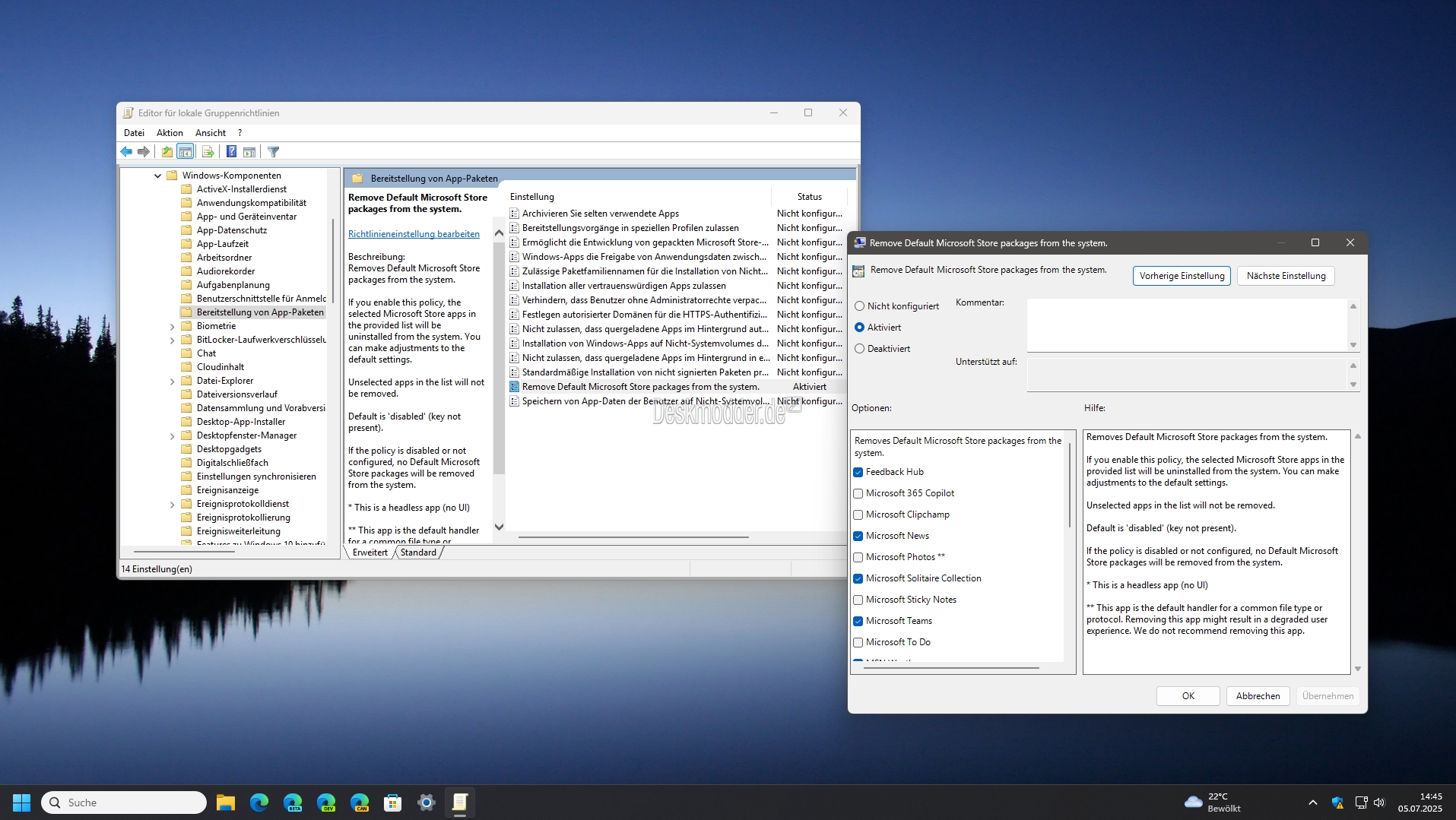Viewport: 1456px width, 820px height.
Task: Open Microsoft Store from the taskbar
Action: click(393, 803)
